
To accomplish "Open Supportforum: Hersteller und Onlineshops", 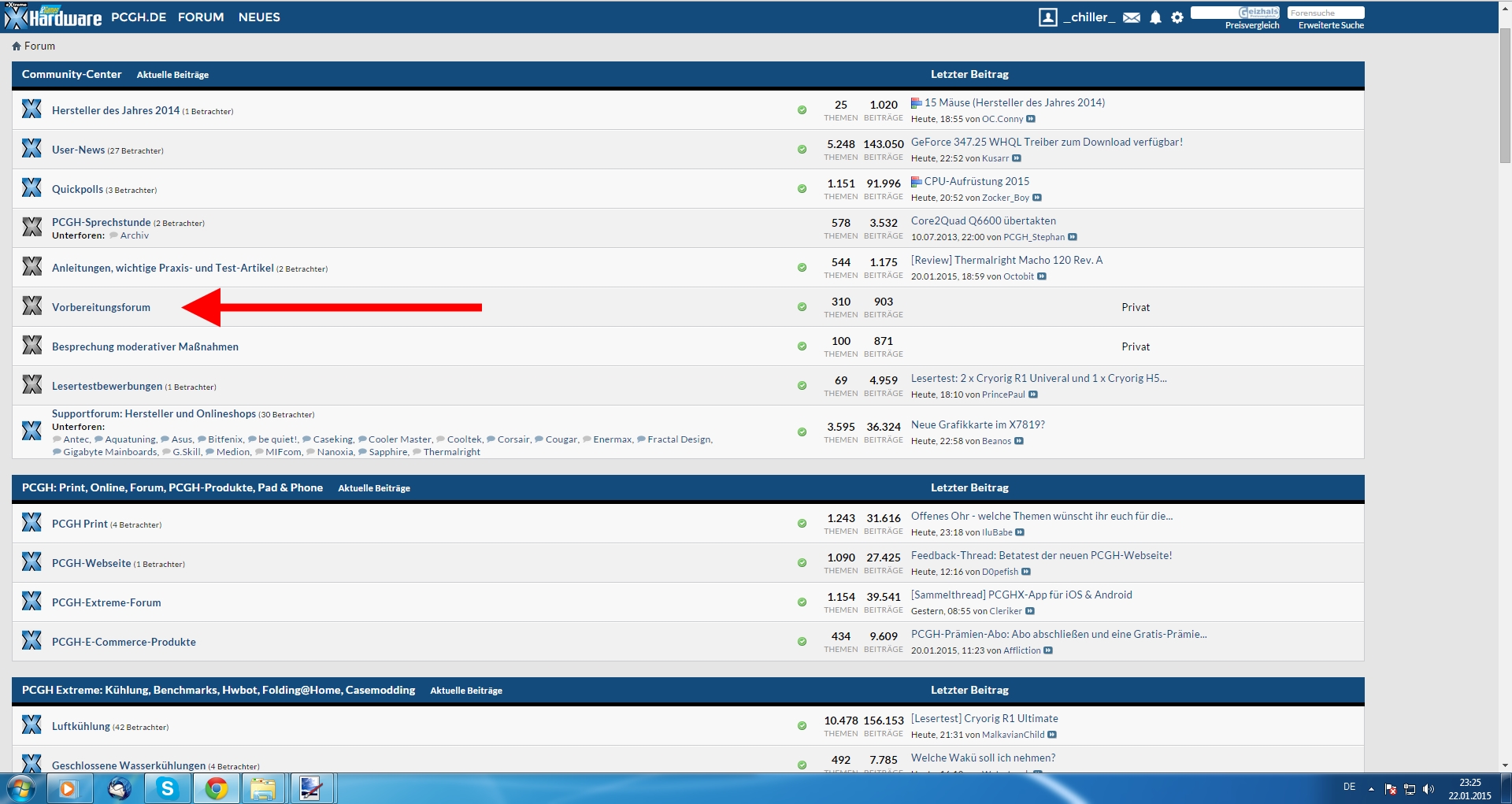I will coord(154,413).
